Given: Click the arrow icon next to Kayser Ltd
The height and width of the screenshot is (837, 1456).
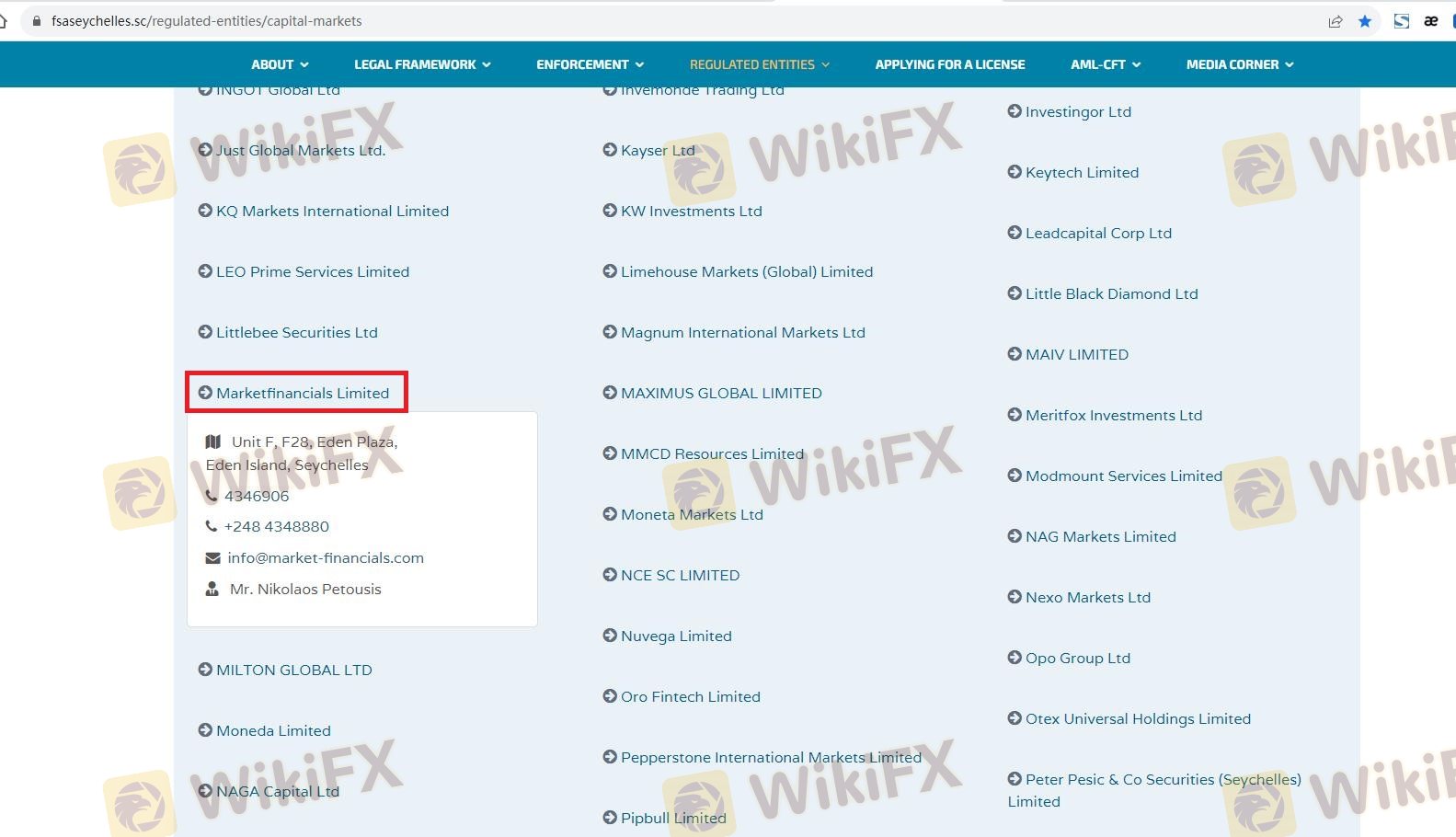Looking at the screenshot, I should click(610, 150).
